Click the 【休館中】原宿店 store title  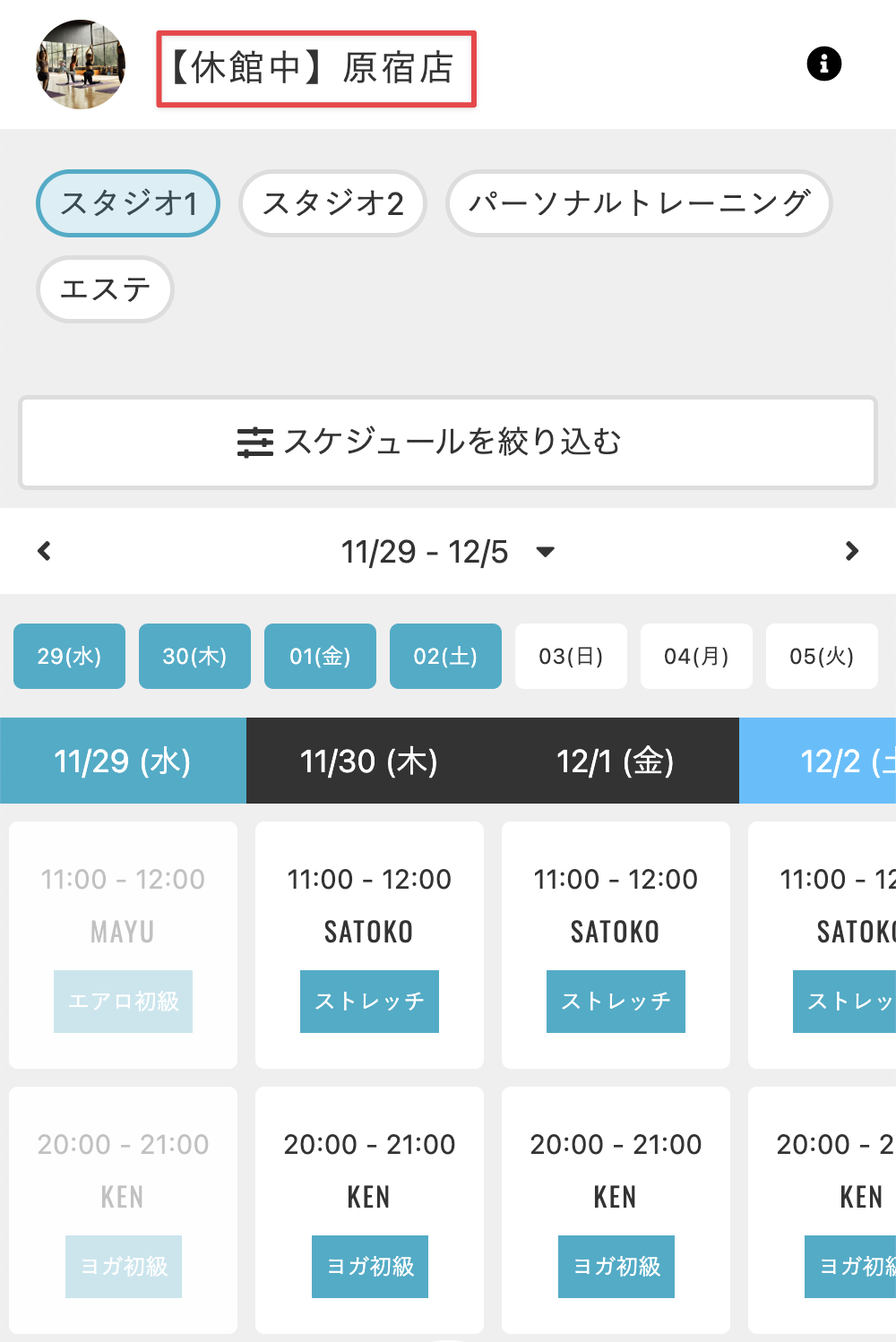click(316, 69)
